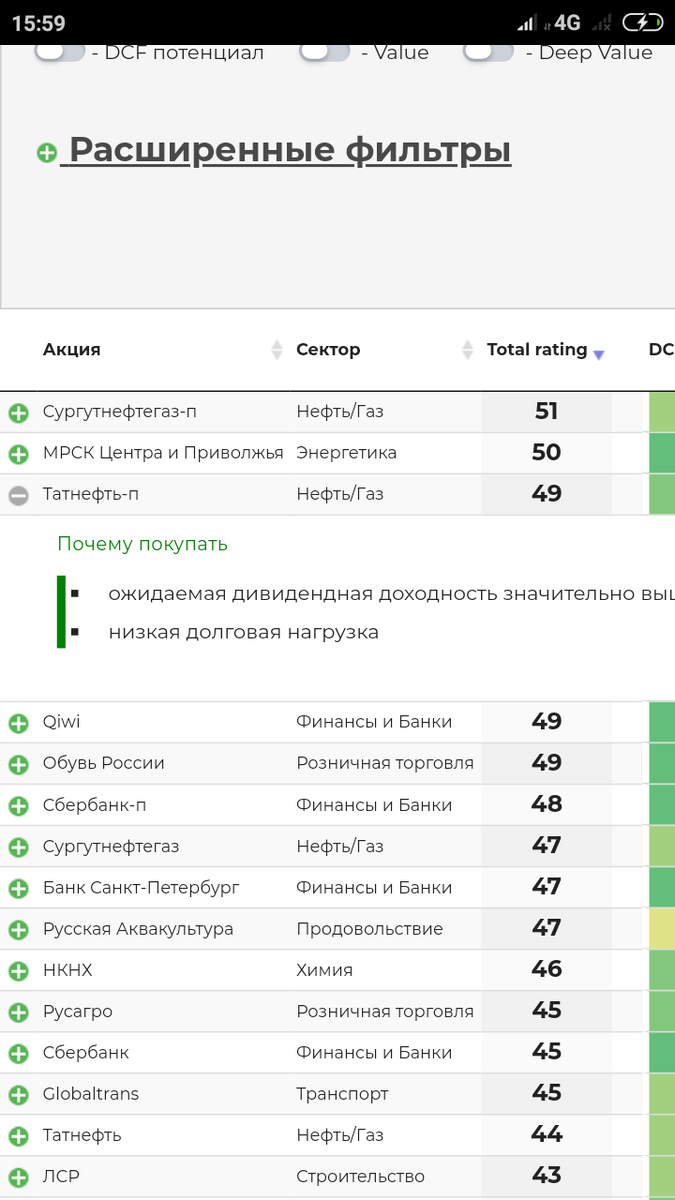675x1200 pixels.
Task: Toggle the Value filter switch
Action: [325, 53]
